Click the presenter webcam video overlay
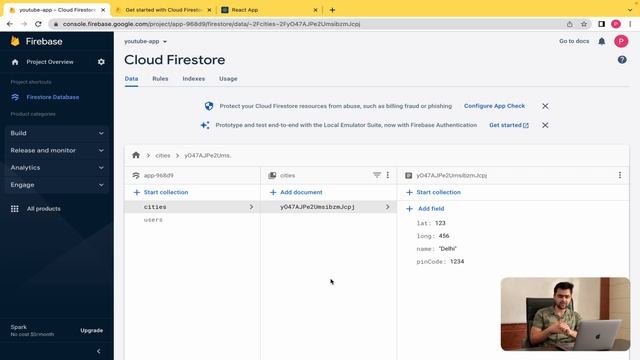This screenshot has height=360, width=640. click(565, 314)
